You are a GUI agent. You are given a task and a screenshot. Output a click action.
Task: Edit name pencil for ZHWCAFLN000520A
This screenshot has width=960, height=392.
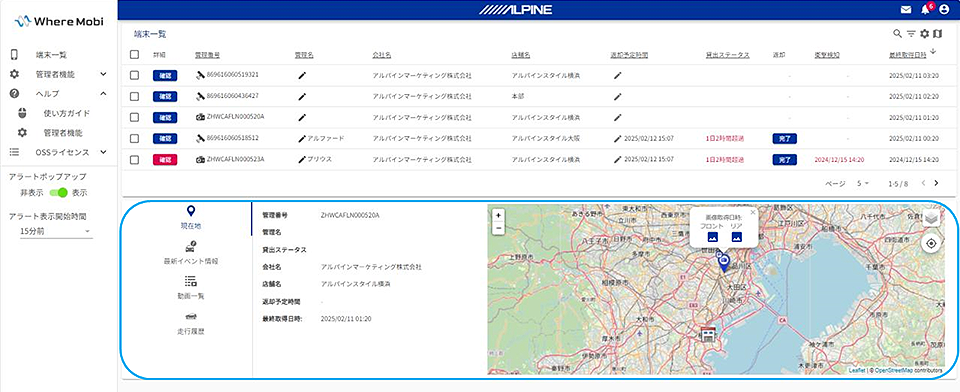tap(302, 117)
